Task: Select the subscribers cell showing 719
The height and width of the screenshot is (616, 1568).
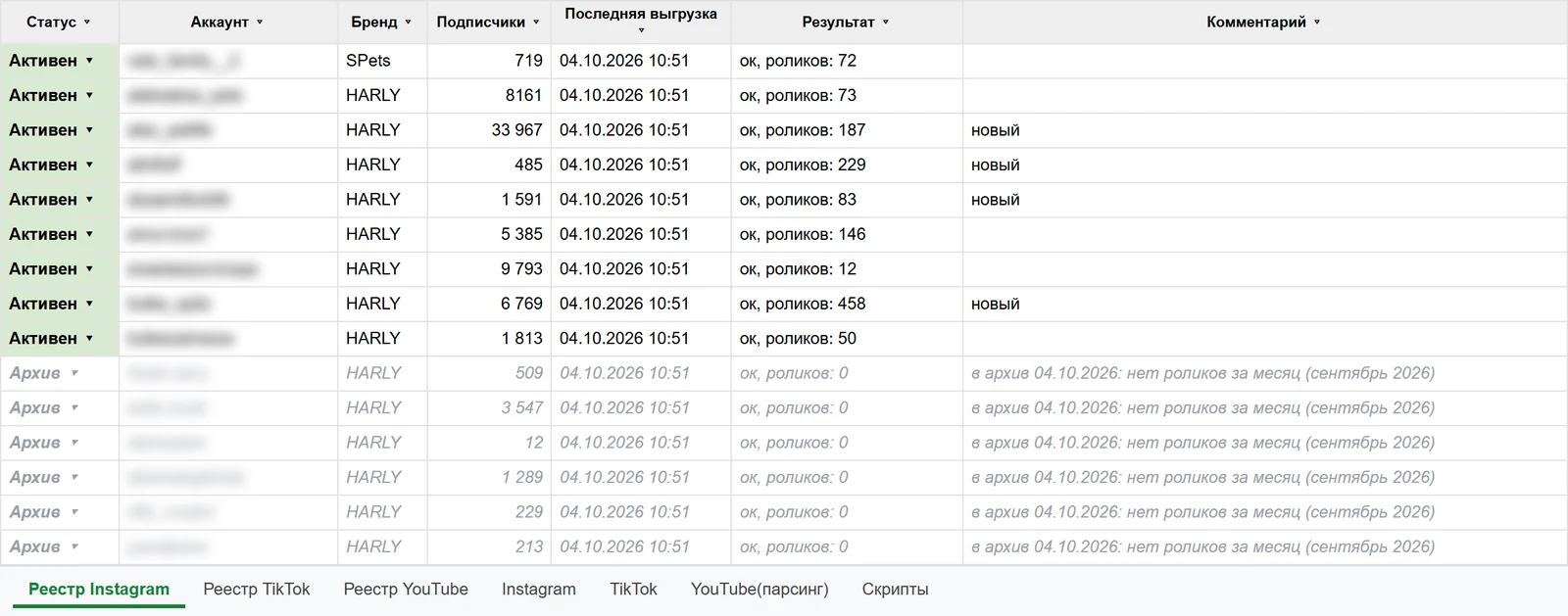Action: pyautogui.click(x=489, y=61)
